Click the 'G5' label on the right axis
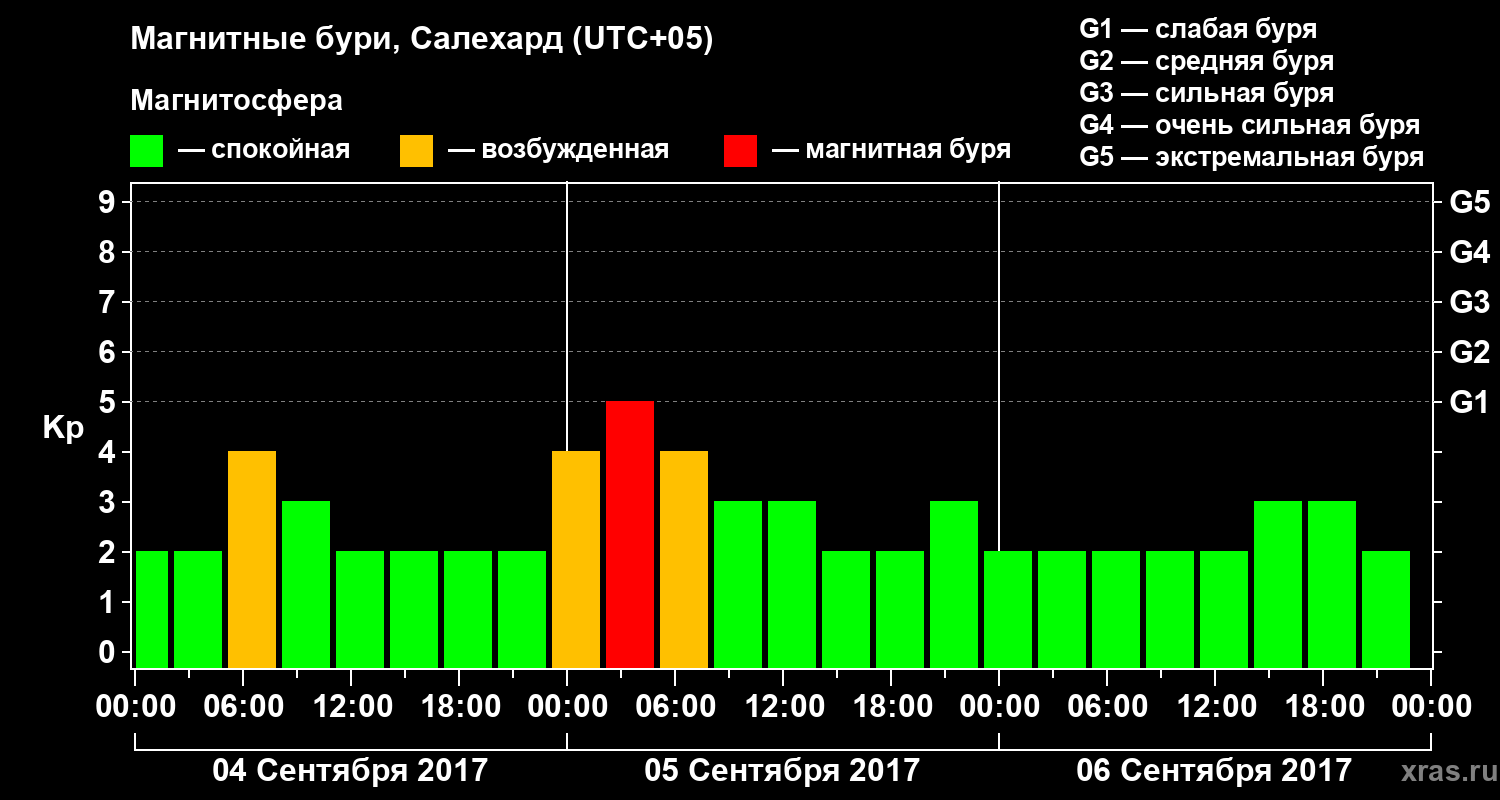The width and height of the screenshot is (1500, 800). pos(1469,202)
